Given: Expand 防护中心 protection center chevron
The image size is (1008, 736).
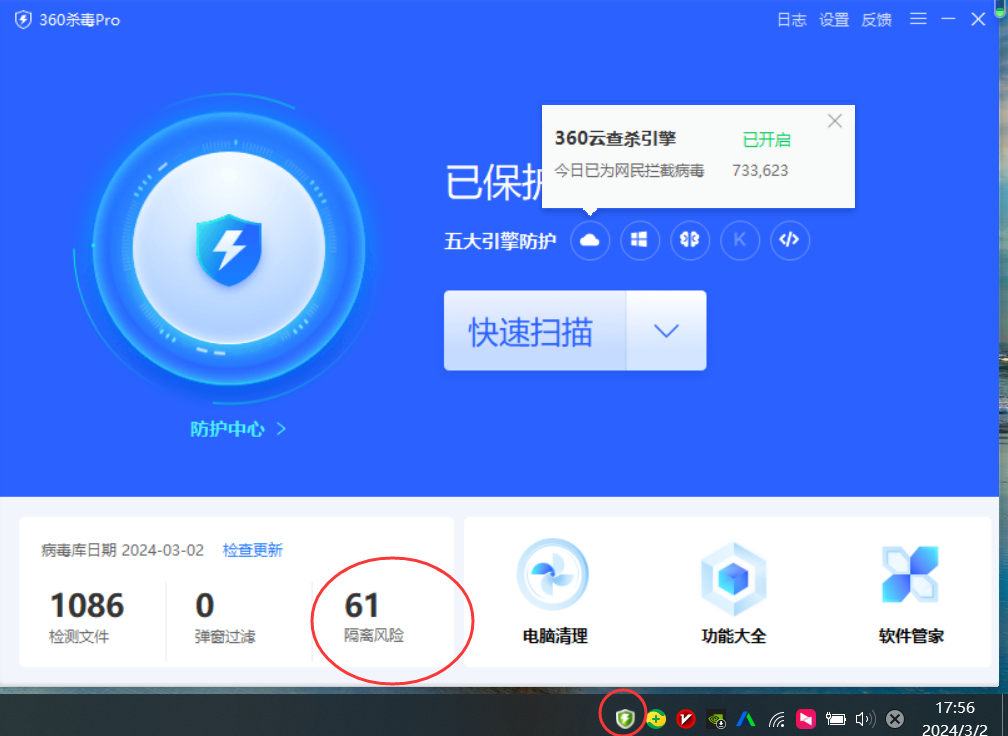Looking at the screenshot, I should pyautogui.click(x=281, y=429).
